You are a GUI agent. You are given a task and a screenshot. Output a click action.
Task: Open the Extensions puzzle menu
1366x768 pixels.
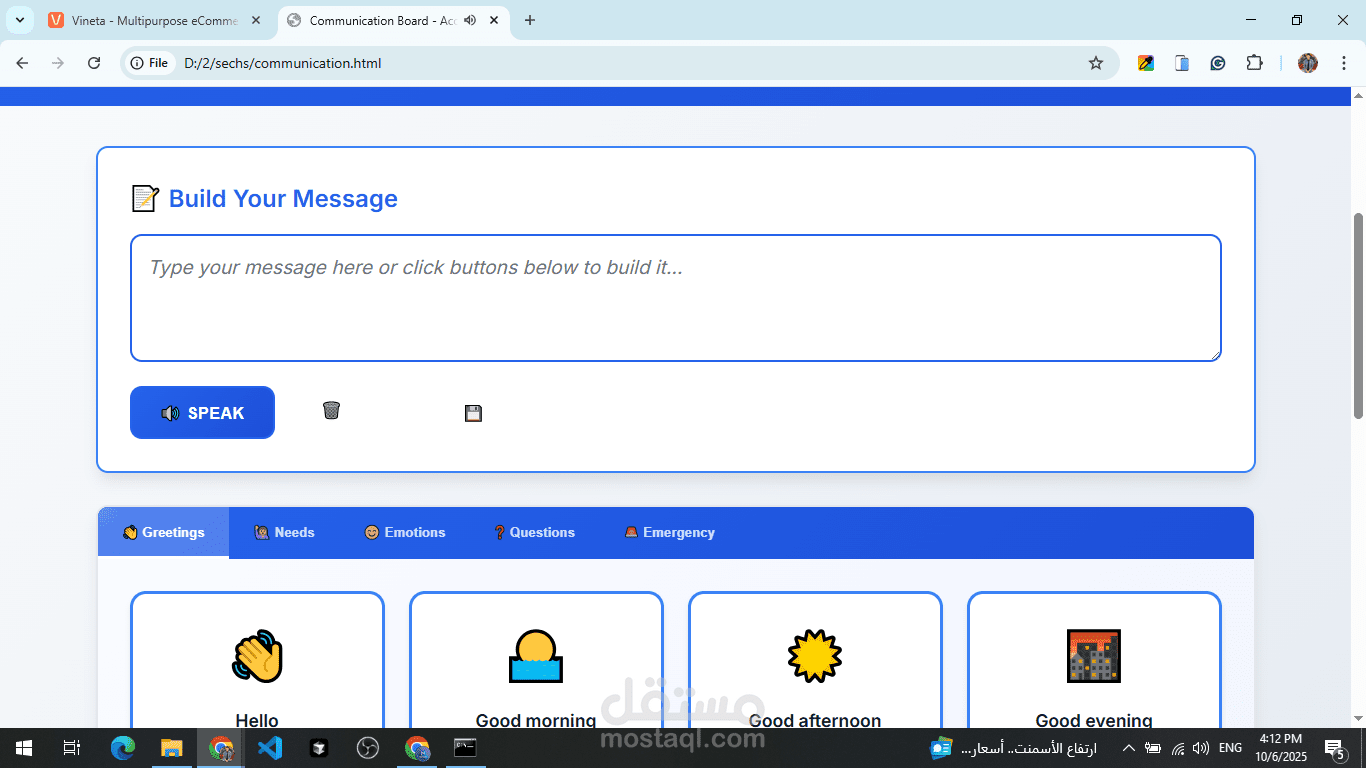point(1254,63)
